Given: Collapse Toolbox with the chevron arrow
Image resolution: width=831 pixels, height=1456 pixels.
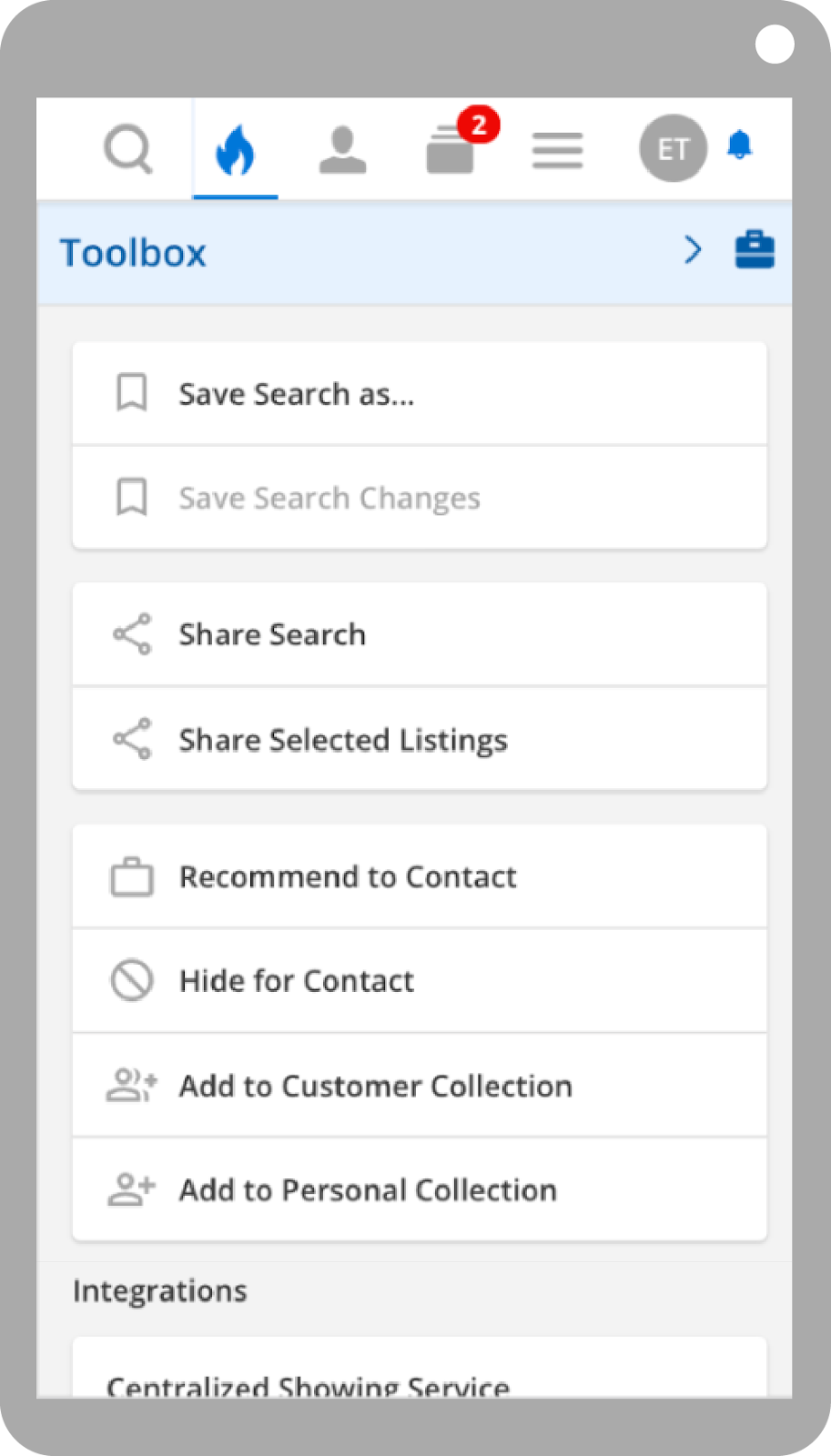Looking at the screenshot, I should tap(694, 250).
